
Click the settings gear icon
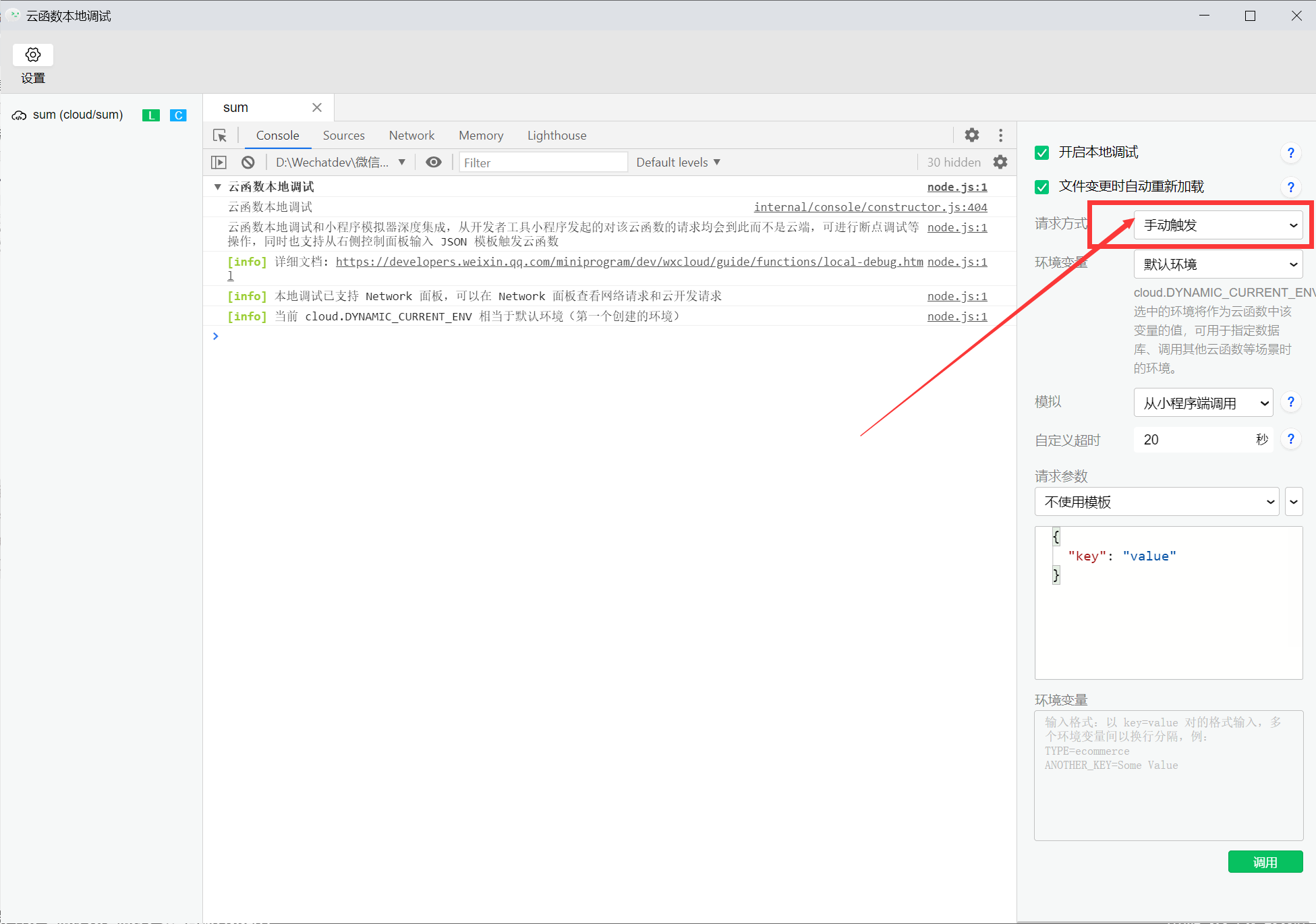coord(33,55)
